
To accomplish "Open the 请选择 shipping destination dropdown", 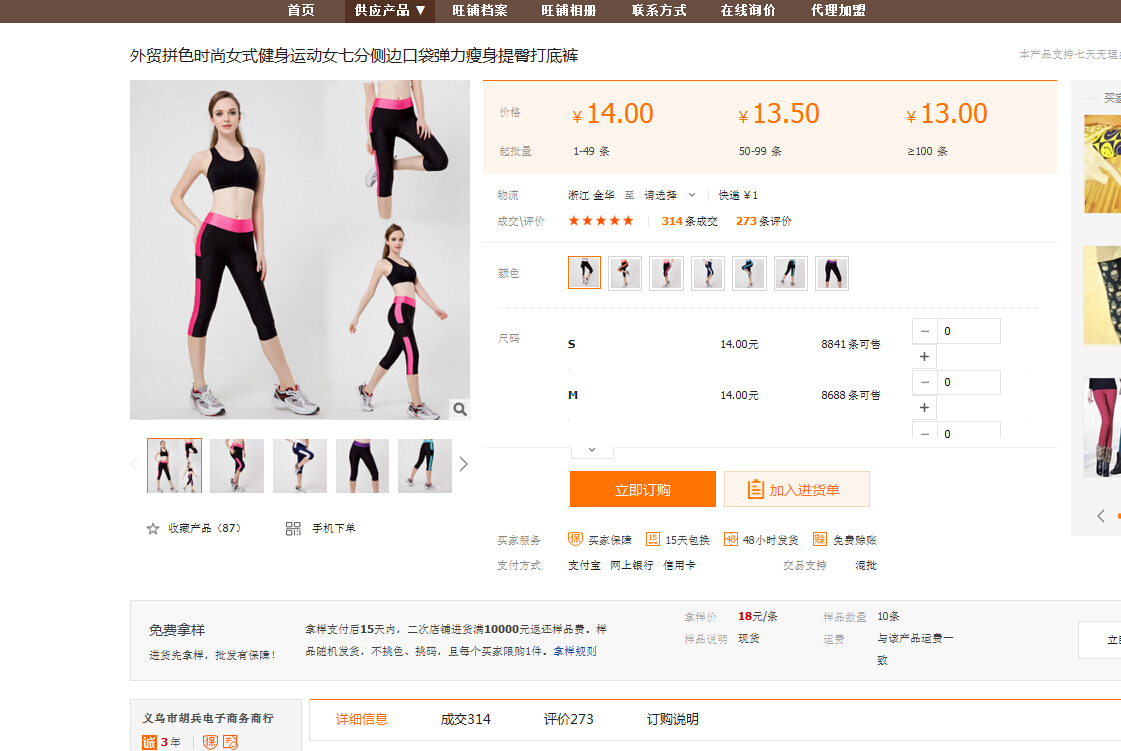I will [x=669, y=195].
